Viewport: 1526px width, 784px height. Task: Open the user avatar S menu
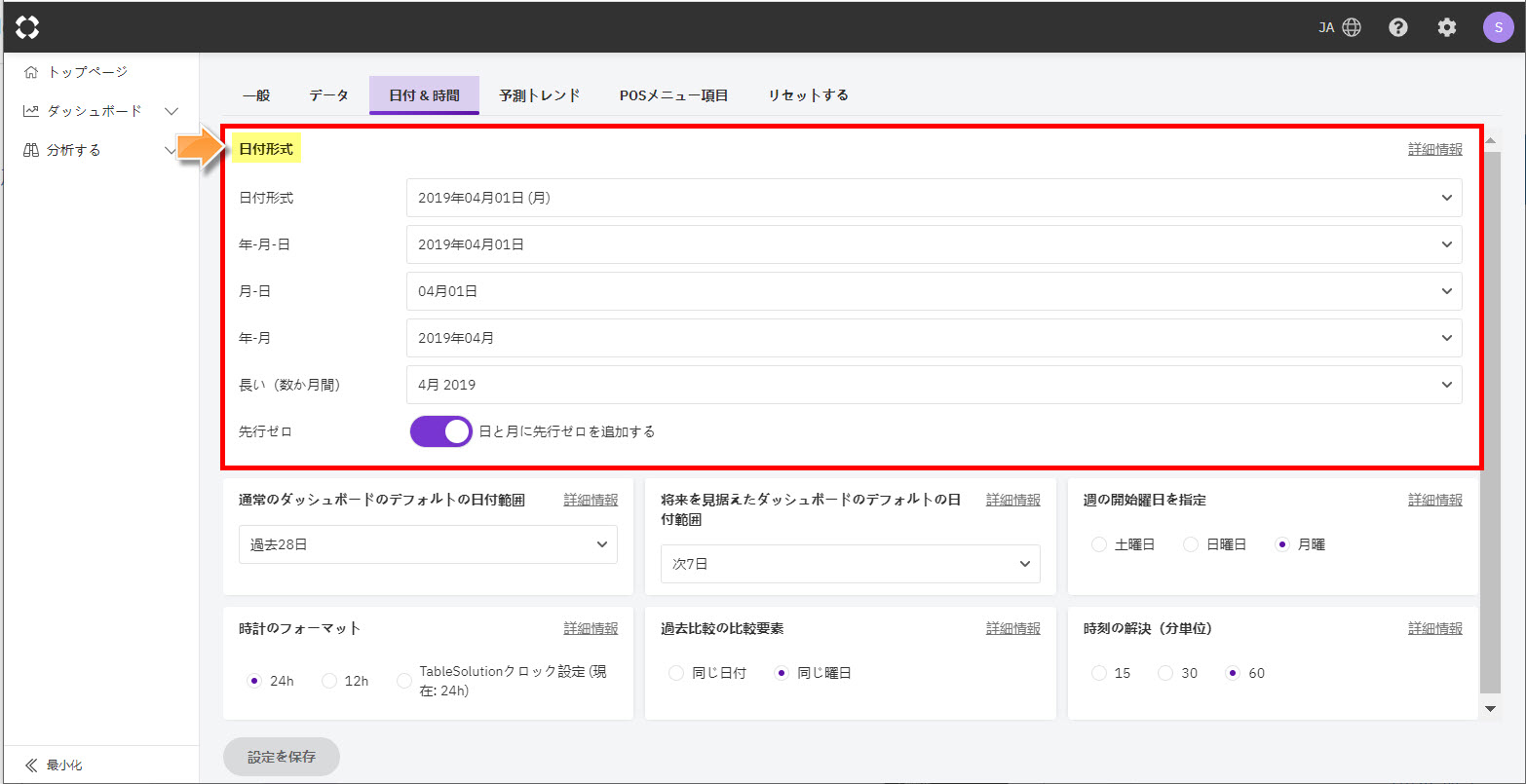[1498, 27]
